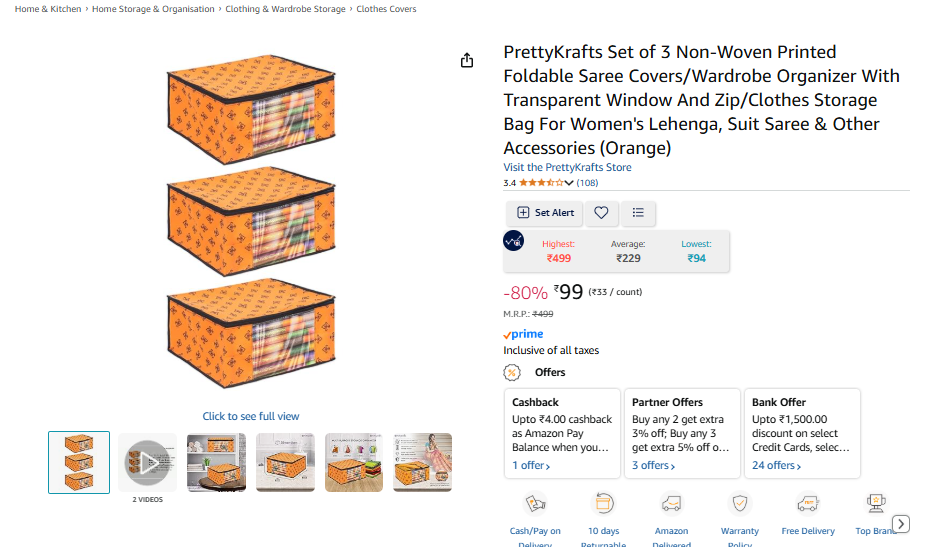The width and height of the screenshot is (926, 547).
Task: Click the Cash/Pay on Delivery icon
Action: (x=535, y=504)
